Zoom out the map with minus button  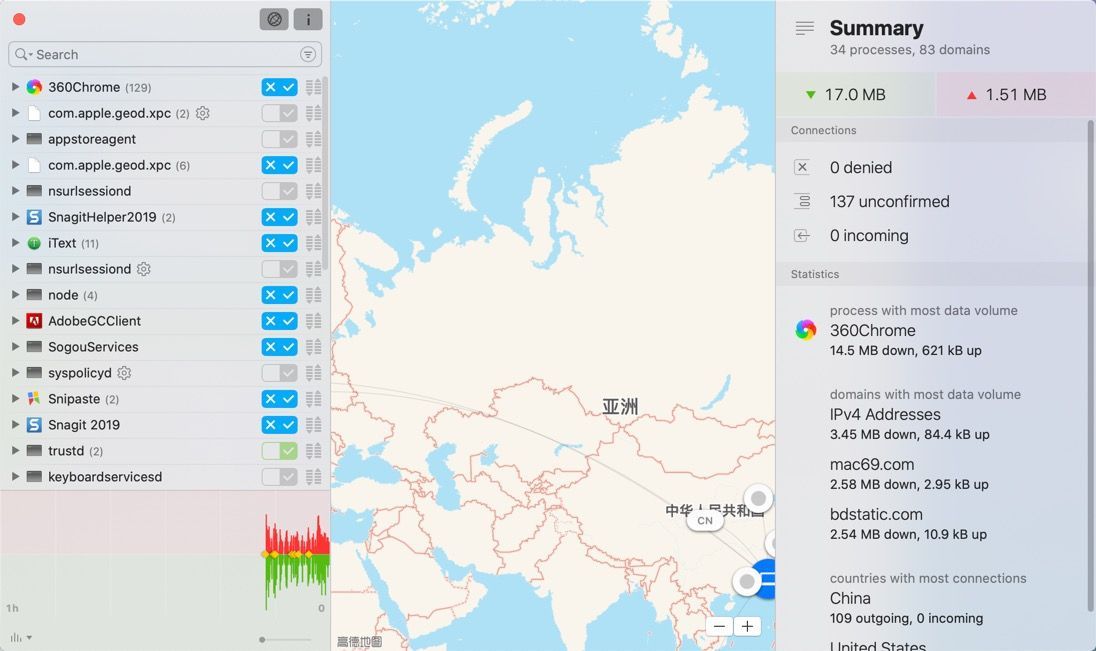[x=719, y=626]
